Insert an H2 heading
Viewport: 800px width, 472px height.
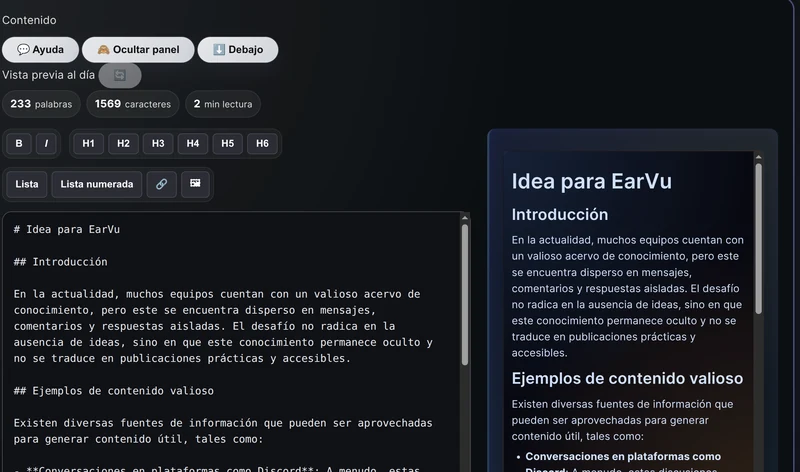(x=123, y=143)
